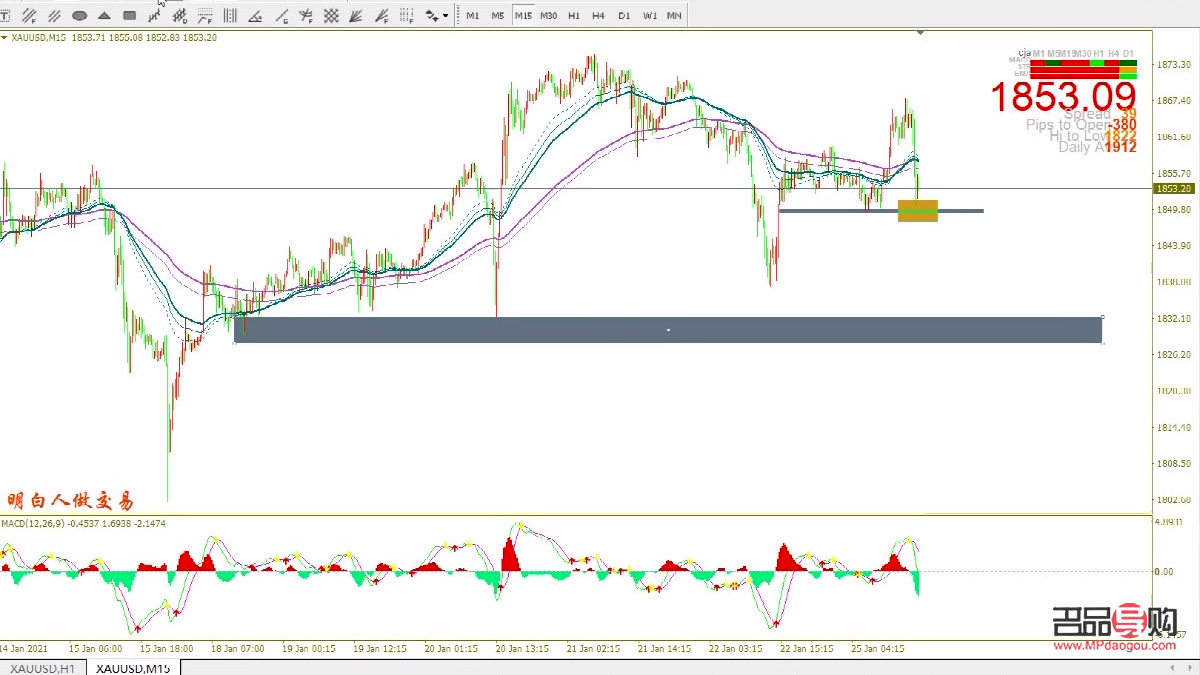Viewport: 1200px width, 675px height.
Task: Click the large gray support zone rectangle
Action: point(667,330)
